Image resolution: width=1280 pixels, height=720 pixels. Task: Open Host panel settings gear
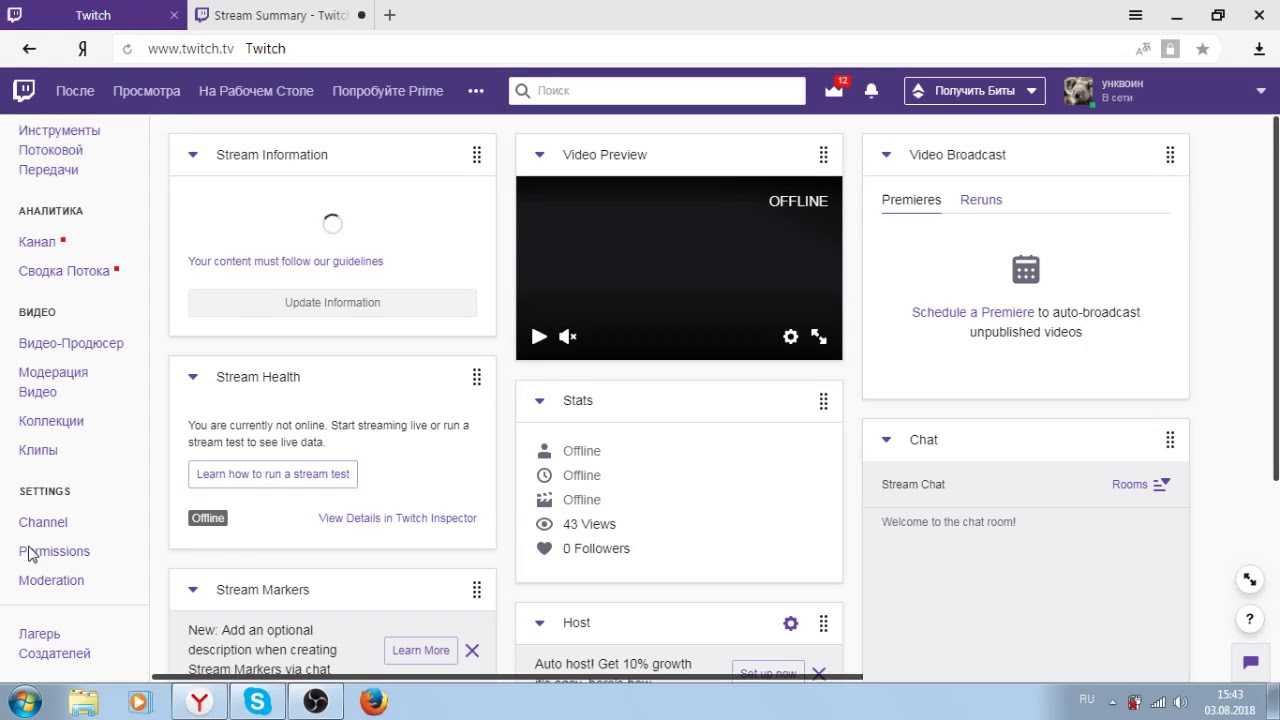click(791, 623)
